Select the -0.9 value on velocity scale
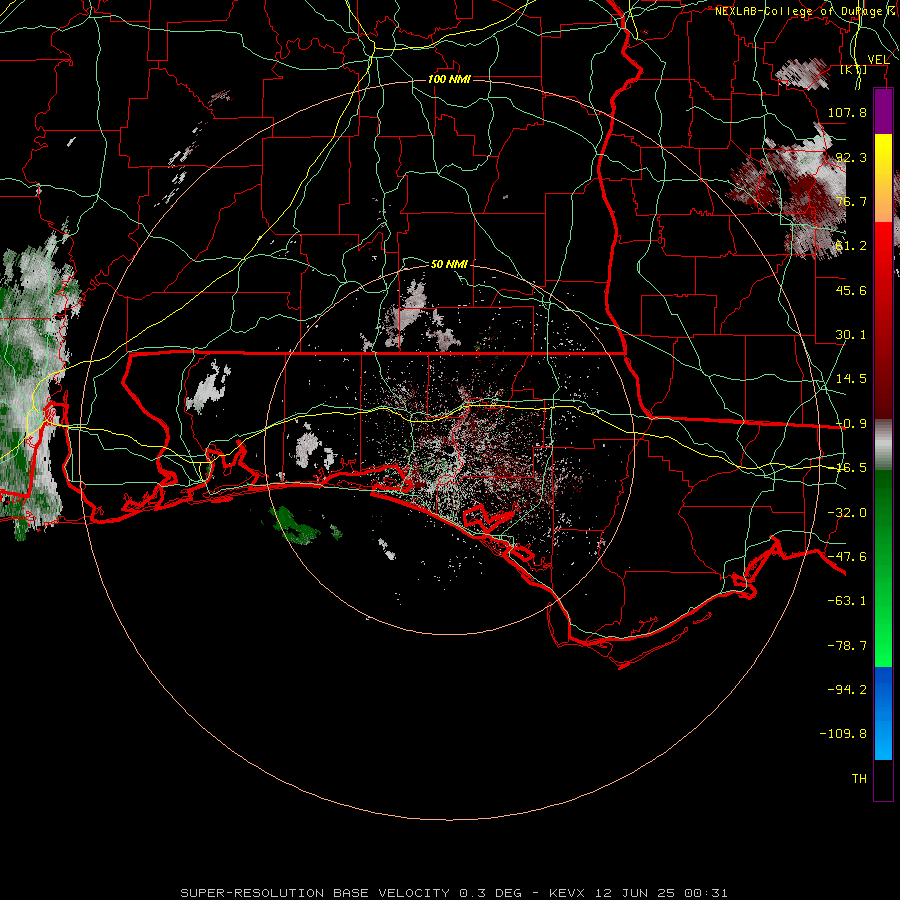 (851, 424)
